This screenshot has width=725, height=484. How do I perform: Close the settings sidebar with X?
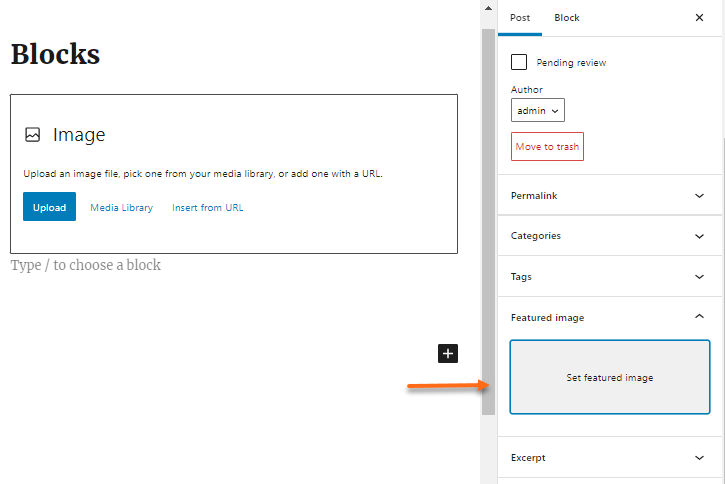coord(699,18)
